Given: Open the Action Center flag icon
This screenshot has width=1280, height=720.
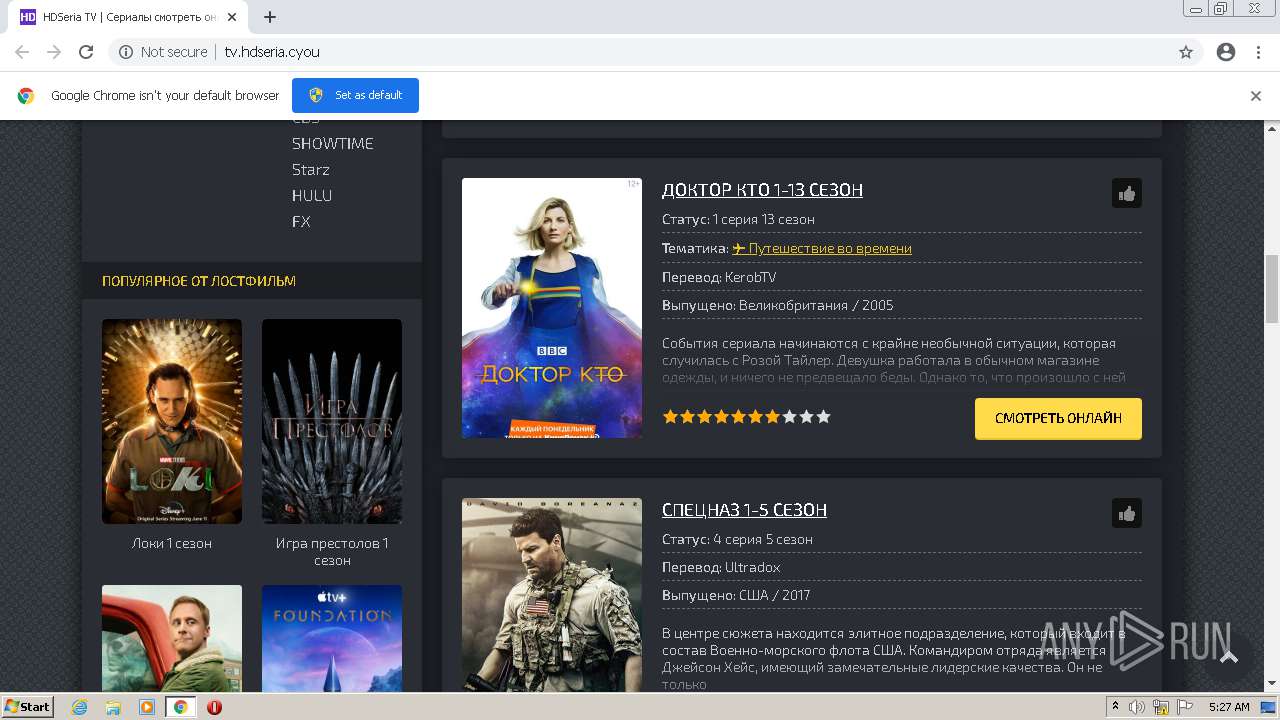Looking at the screenshot, I should coord(1183,707).
